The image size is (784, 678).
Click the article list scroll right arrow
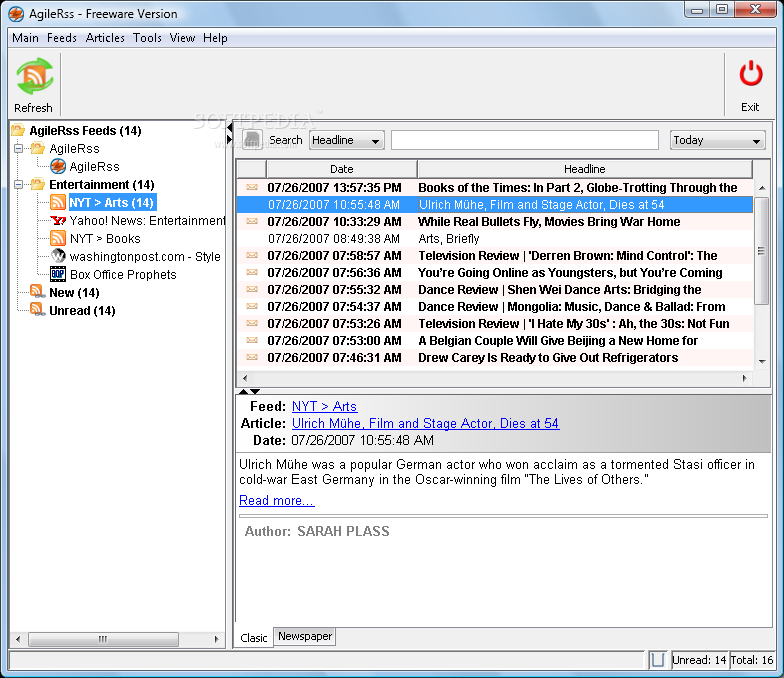pos(744,378)
